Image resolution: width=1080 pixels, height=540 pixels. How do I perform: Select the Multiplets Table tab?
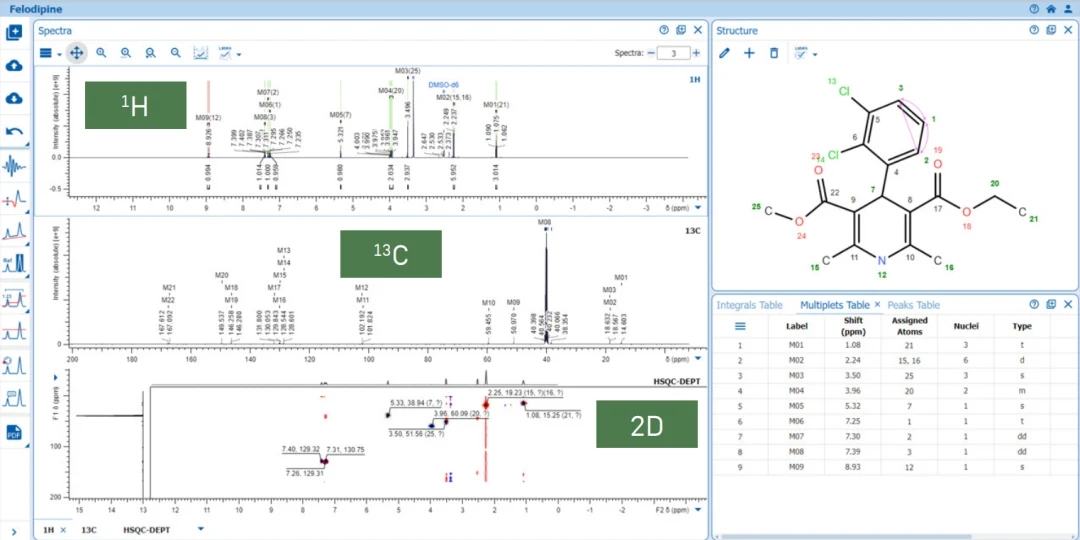[833, 304]
